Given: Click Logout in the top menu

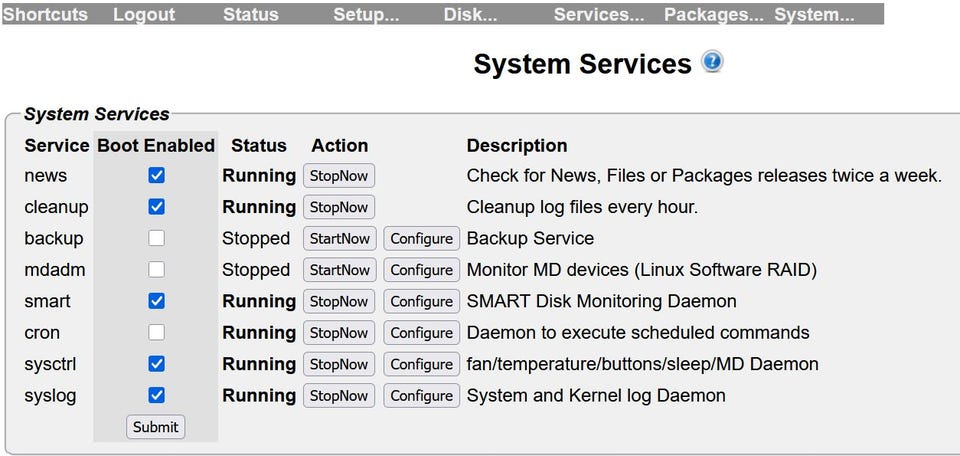Looking at the screenshot, I should 144,15.
